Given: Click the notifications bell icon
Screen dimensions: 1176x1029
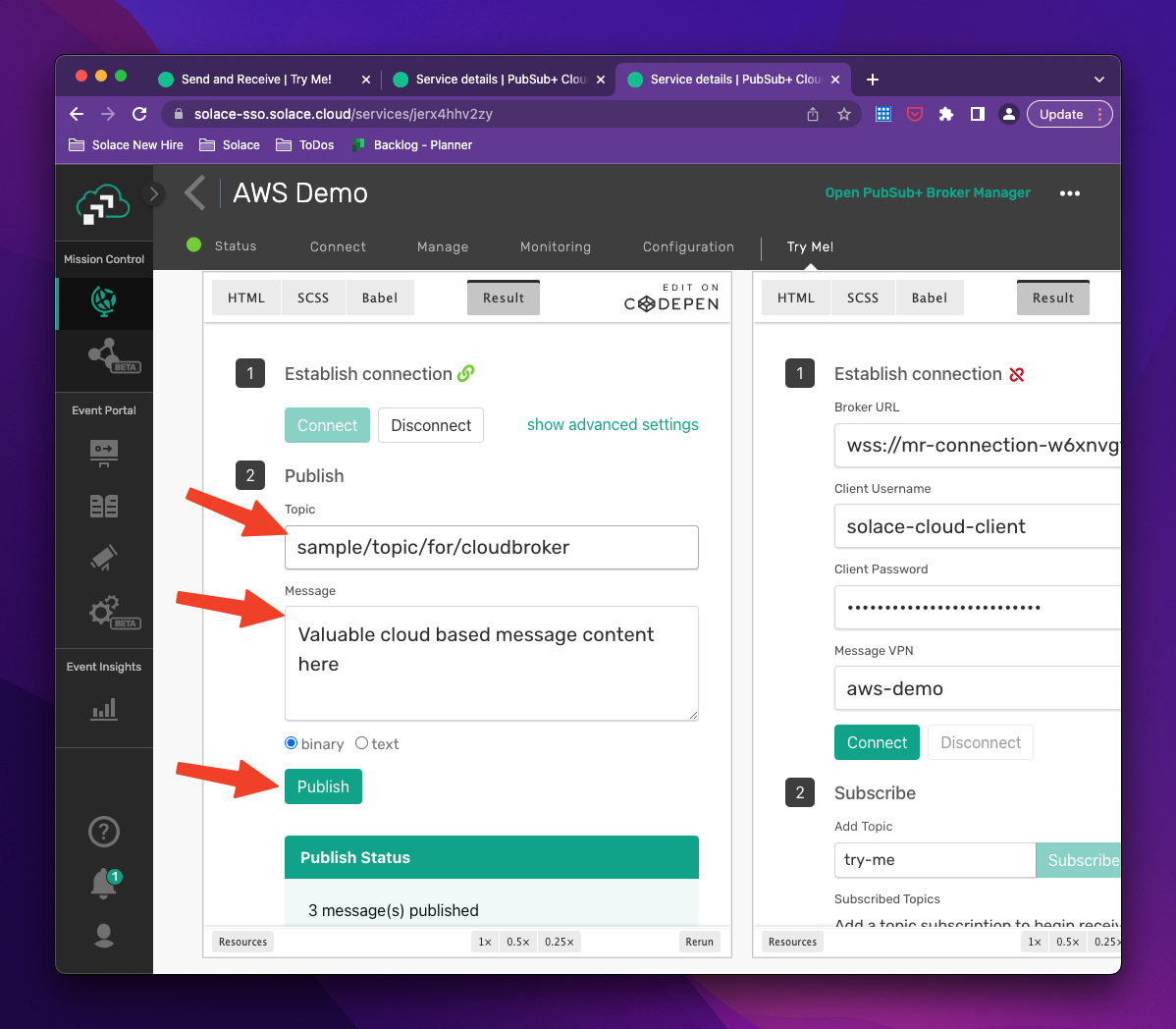Looking at the screenshot, I should tap(104, 883).
